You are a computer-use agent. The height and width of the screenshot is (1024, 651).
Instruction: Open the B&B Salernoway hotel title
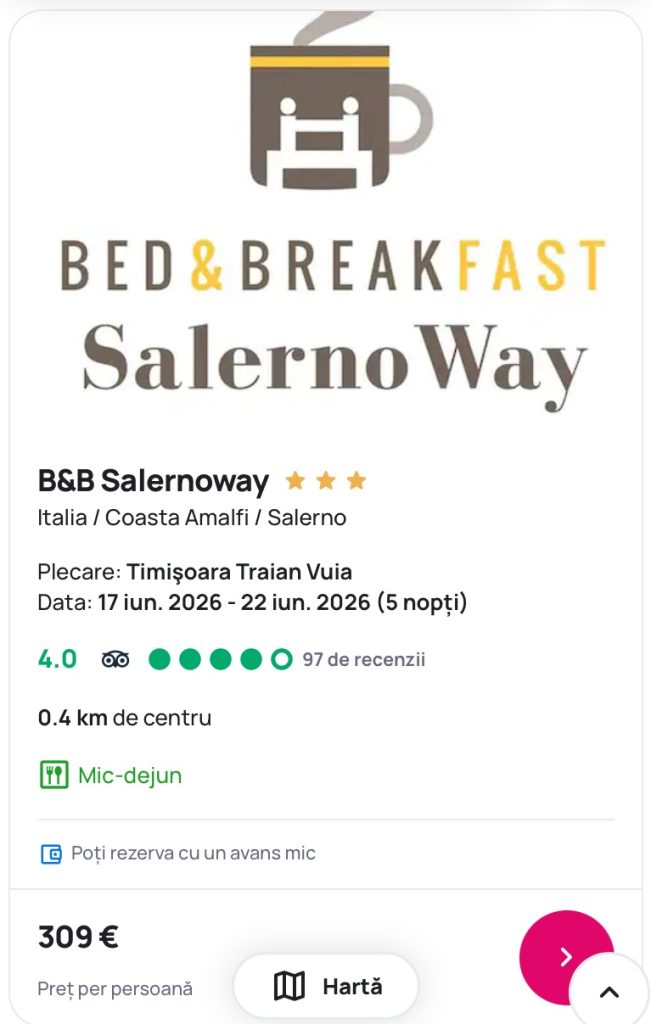coord(153,481)
